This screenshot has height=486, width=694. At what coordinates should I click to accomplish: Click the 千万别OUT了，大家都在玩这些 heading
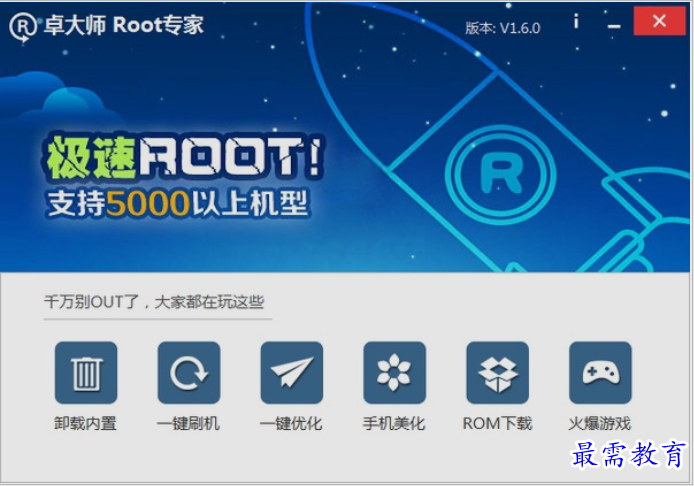pyautogui.click(x=154, y=302)
